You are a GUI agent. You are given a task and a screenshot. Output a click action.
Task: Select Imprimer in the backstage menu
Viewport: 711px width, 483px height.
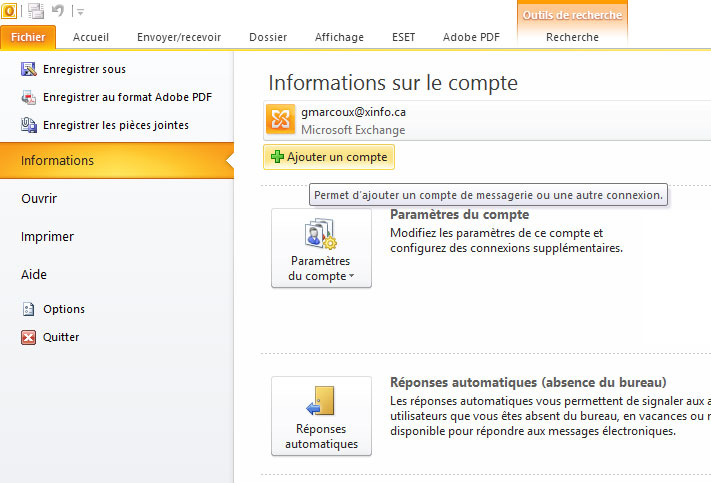pos(48,237)
